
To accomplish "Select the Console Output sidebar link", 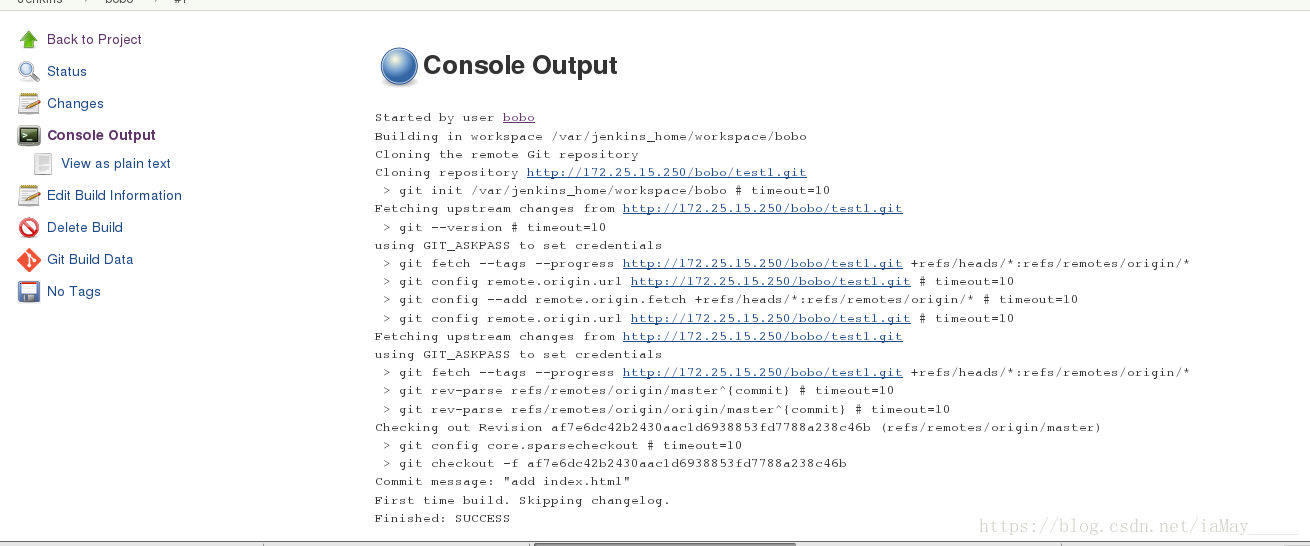I will 101,135.
